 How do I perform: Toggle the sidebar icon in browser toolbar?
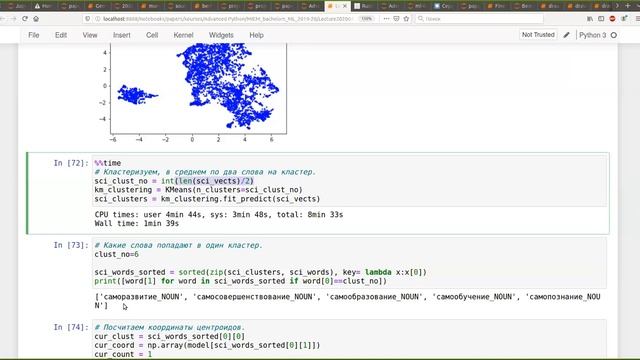point(601,19)
